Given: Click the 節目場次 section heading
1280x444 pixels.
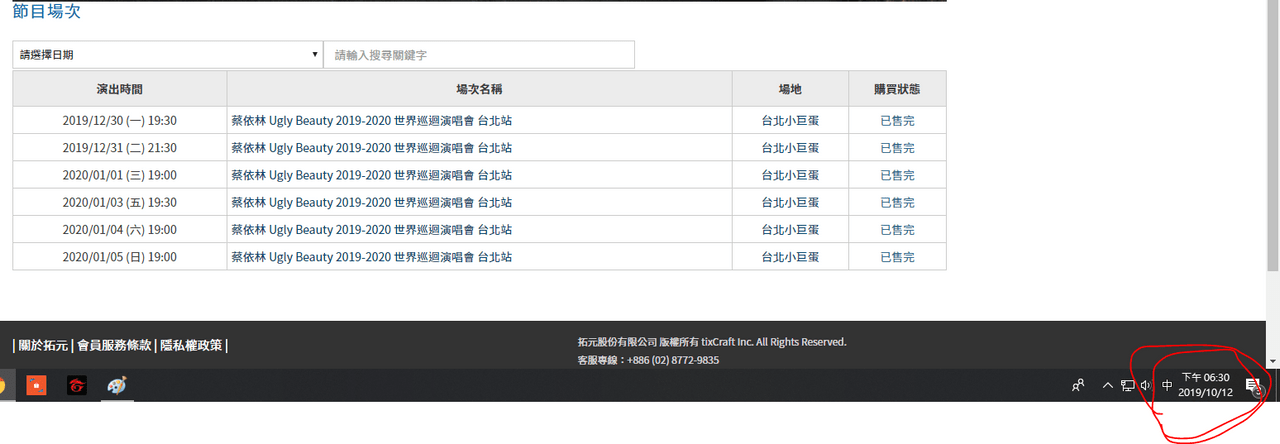Looking at the screenshot, I should coord(47,12).
